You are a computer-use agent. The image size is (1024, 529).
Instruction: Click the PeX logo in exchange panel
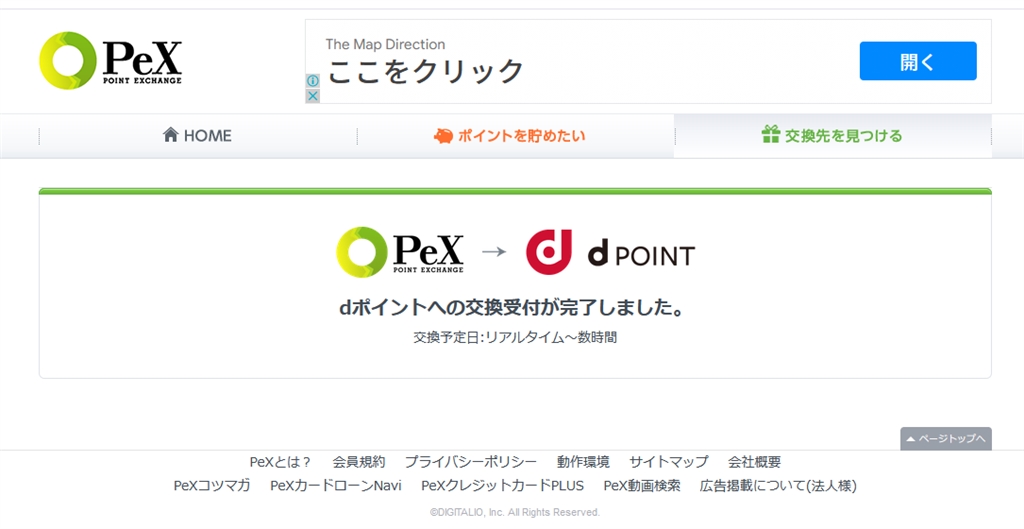(400, 252)
